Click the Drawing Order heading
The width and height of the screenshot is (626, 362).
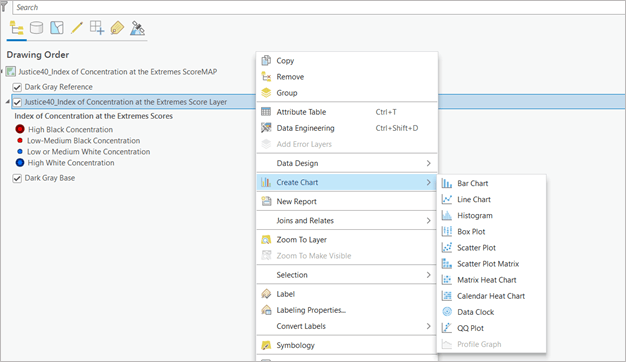[x=38, y=55]
